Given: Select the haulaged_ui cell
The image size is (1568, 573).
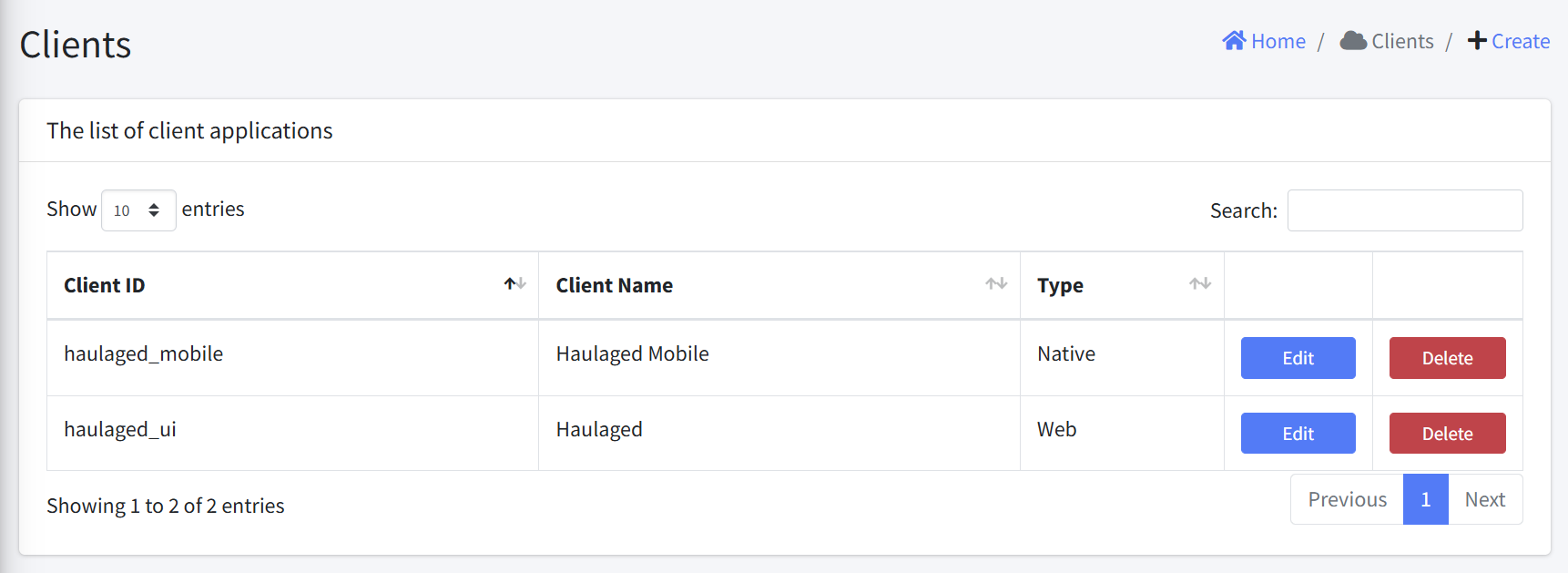Looking at the screenshot, I should coord(292,433).
